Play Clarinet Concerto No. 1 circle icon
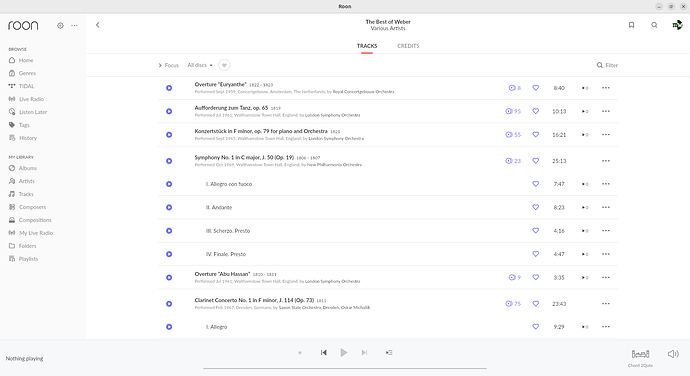Image resolution: width=690 pixels, height=376 pixels. tap(169, 304)
